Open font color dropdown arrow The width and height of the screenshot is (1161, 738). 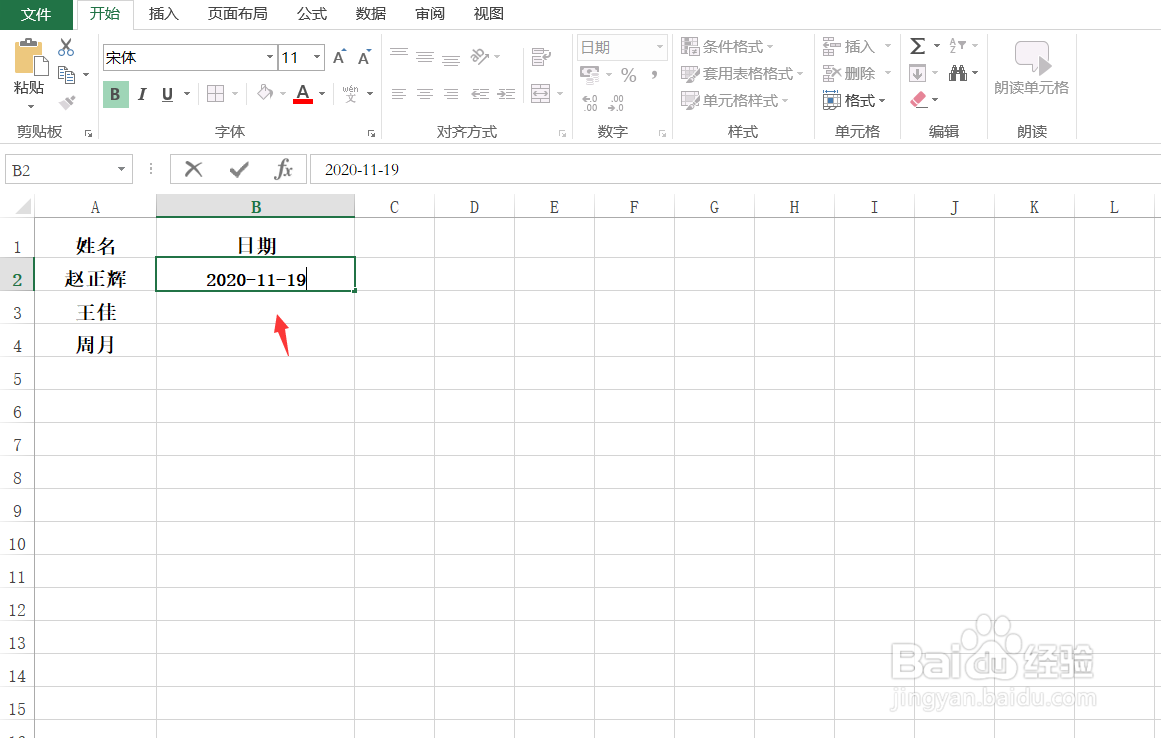coord(322,94)
